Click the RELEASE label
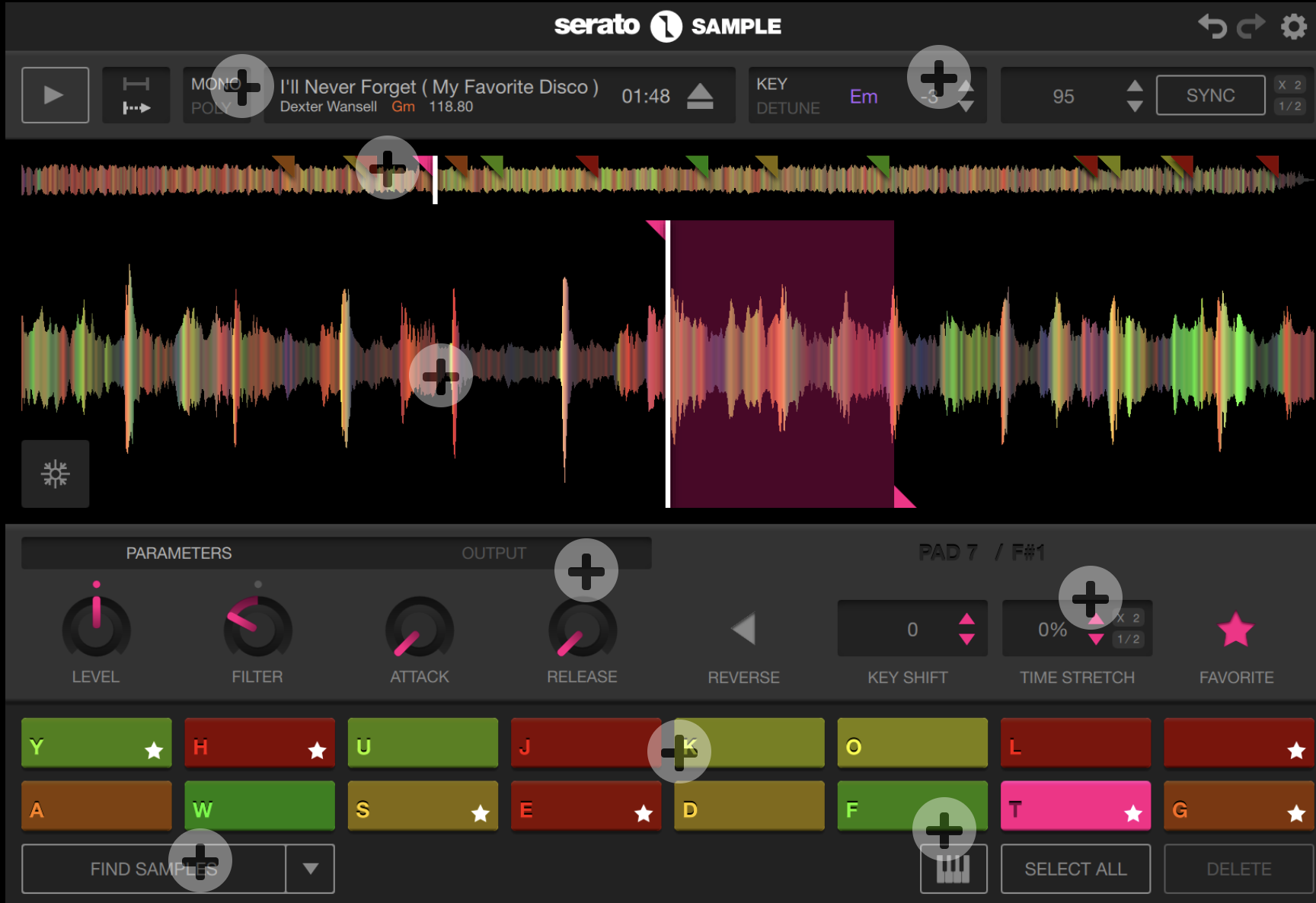Image resolution: width=1316 pixels, height=903 pixels. pos(582,676)
